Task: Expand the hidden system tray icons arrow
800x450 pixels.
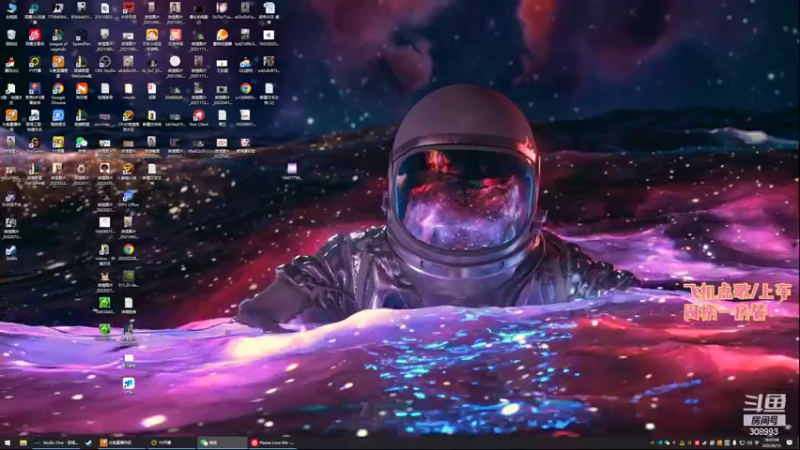Action: (653, 443)
